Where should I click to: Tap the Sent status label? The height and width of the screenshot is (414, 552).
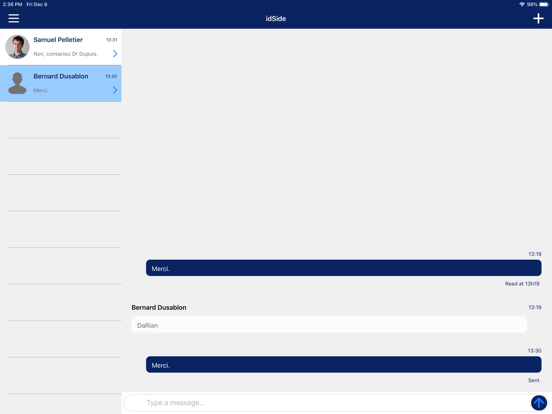(534, 380)
